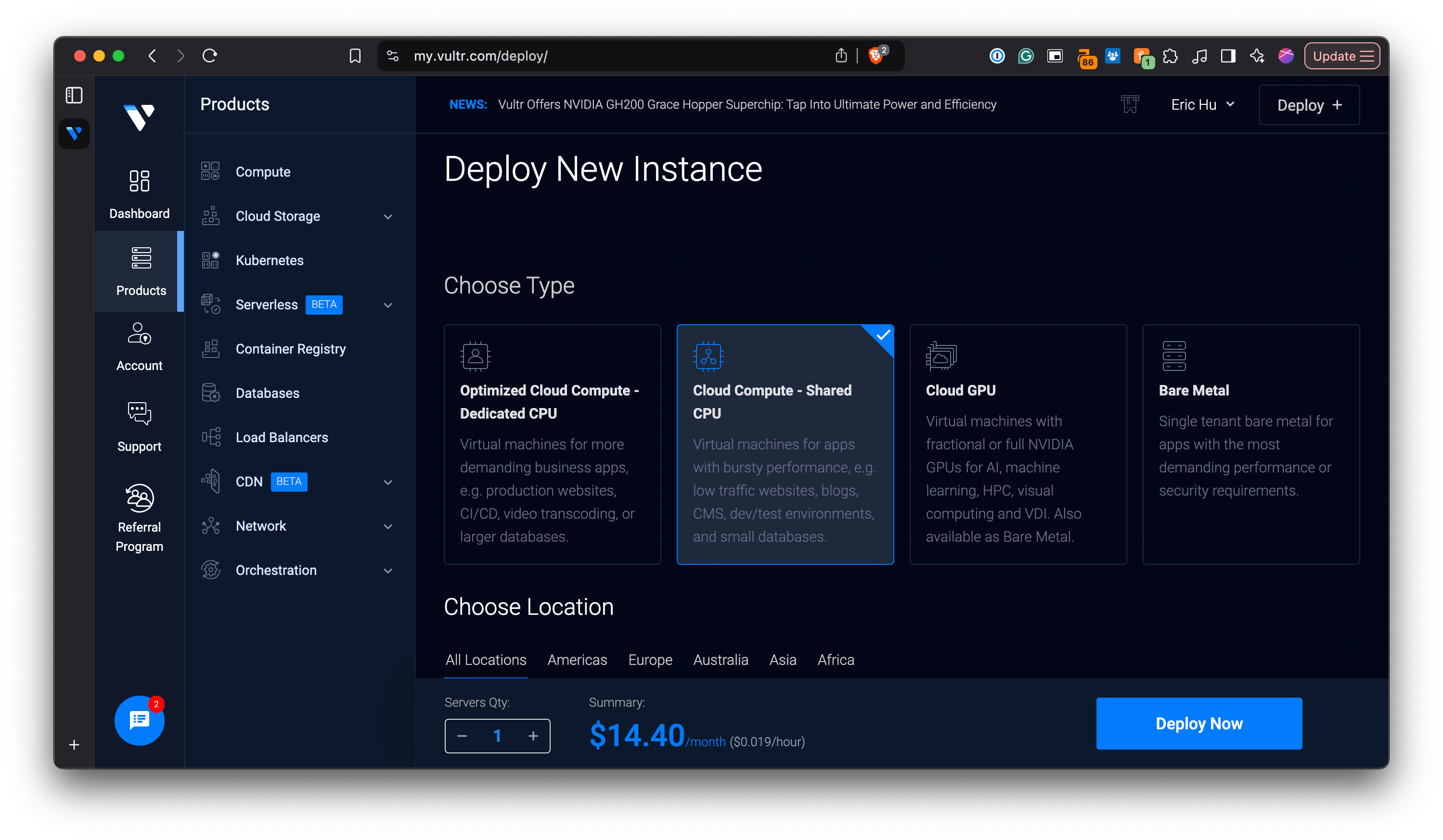Click the servers quantity field showing 1
Viewport: 1443px width, 840px height.
[497, 736]
